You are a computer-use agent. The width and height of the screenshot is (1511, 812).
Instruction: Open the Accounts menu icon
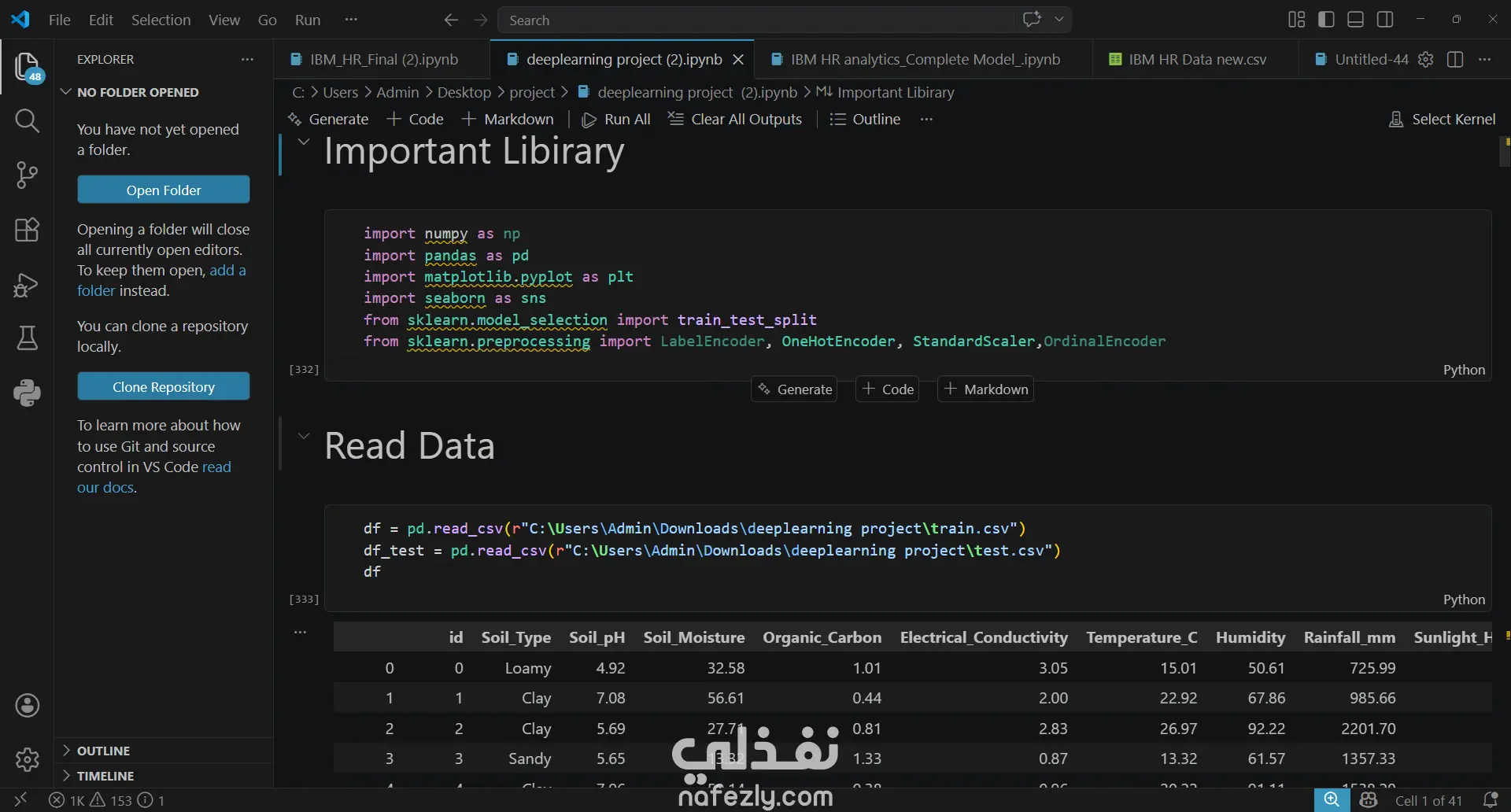tap(28, 706)
